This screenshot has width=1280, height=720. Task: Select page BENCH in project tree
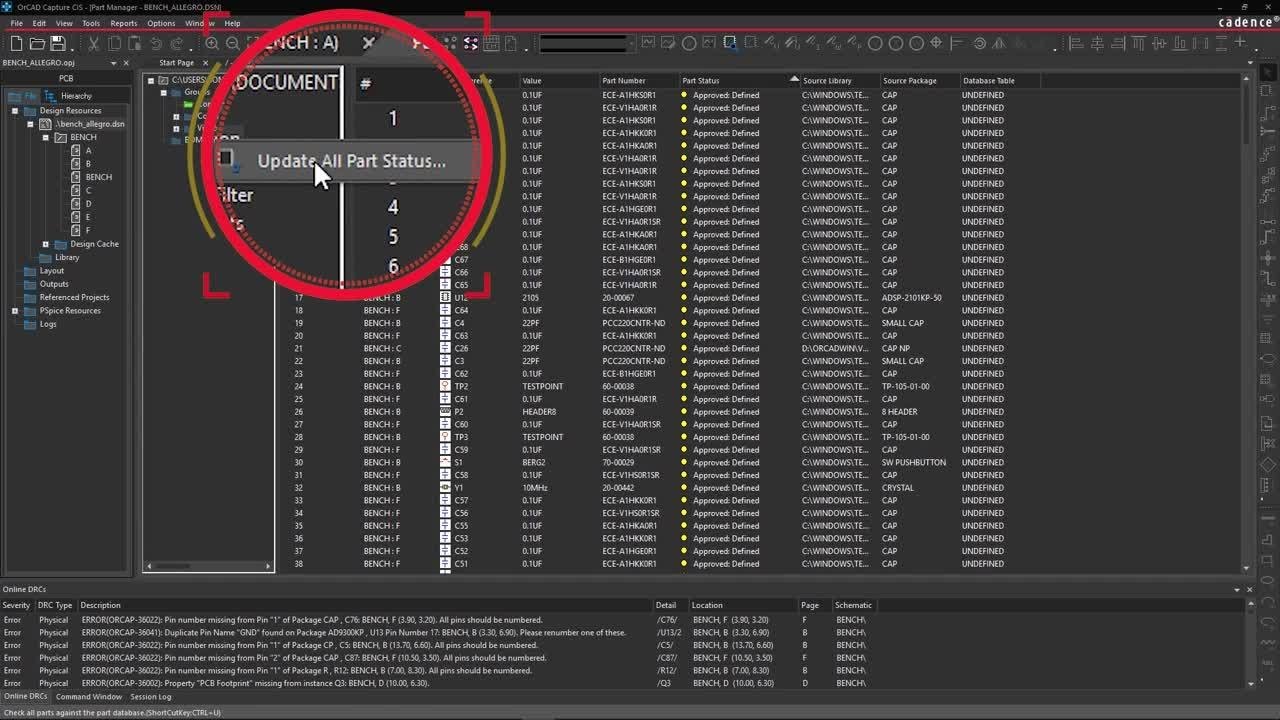pos(99,177)
